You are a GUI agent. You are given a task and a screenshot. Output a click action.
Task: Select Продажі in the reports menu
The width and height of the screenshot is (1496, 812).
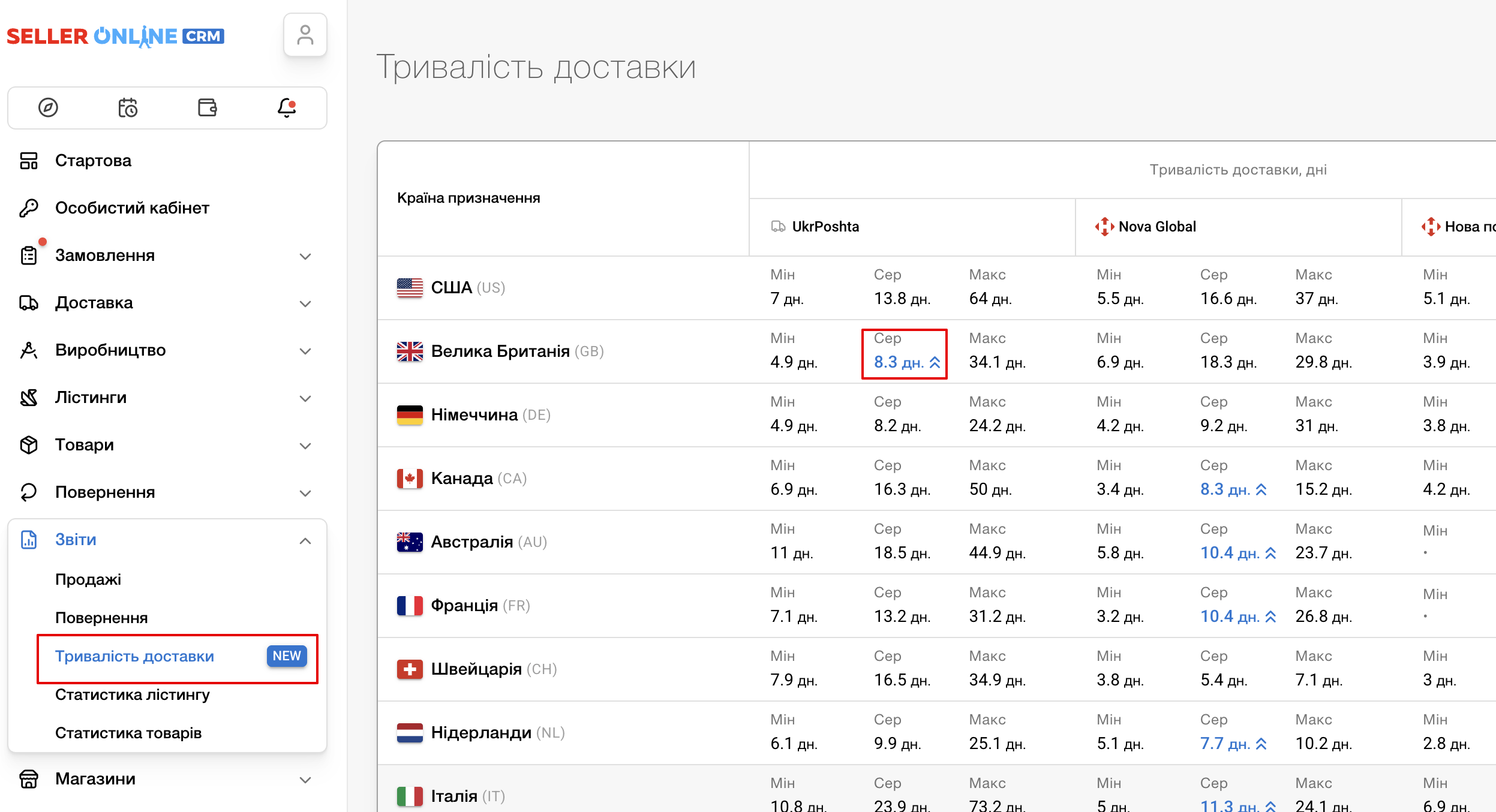pyautogui.click(x=89, y=579)
